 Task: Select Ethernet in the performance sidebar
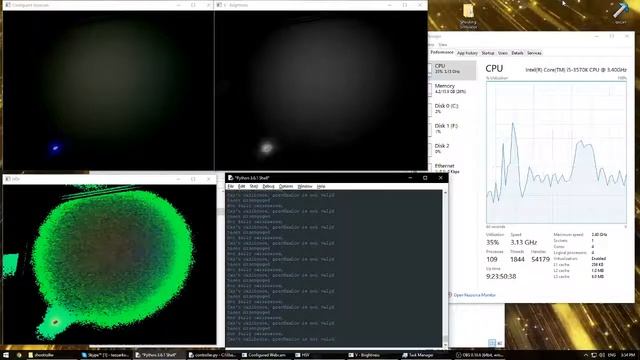452,167
